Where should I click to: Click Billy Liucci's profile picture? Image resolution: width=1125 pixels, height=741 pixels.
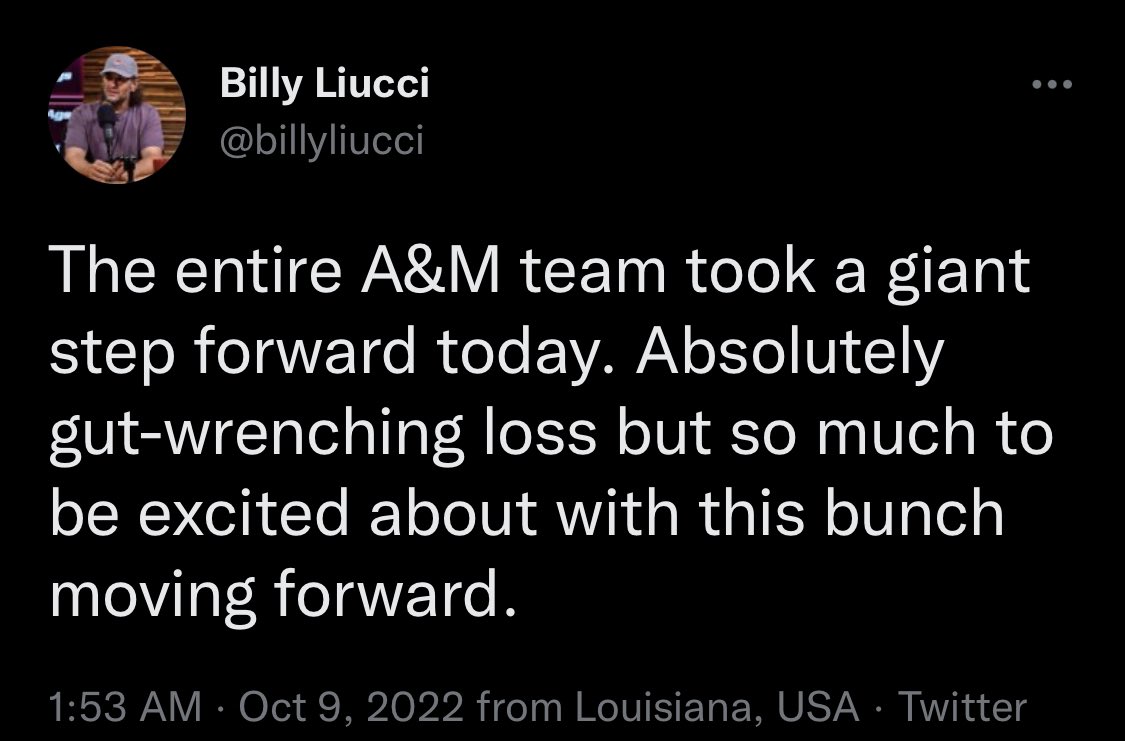click(x=117, y=115)
